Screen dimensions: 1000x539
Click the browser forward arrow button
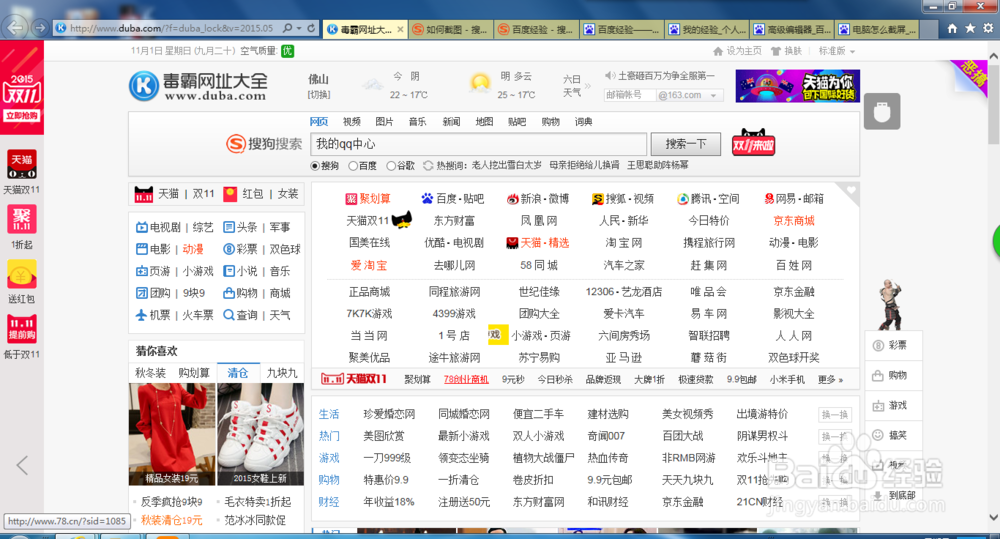(40, 28)
